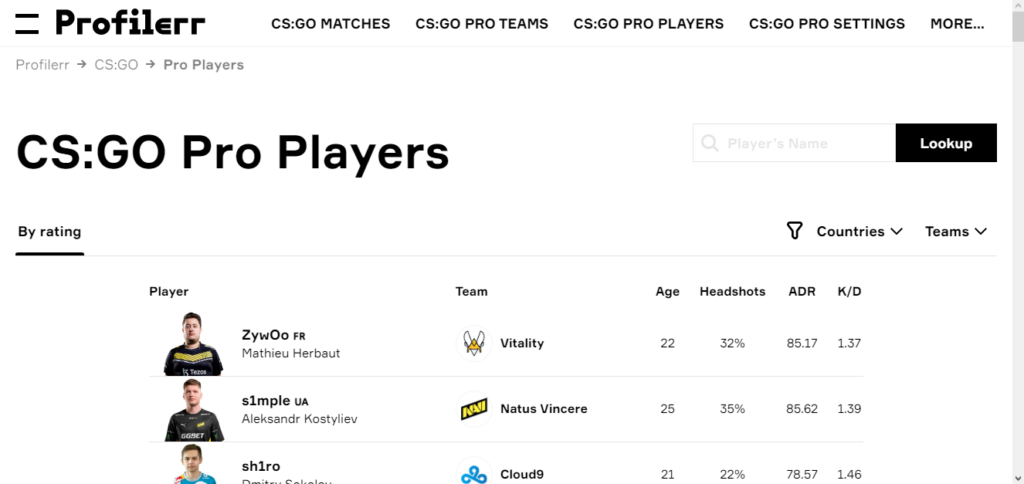The image size is (1024, 484).
Task: Open CS:GO PRO TEAMS menu item
Action: 481,23
